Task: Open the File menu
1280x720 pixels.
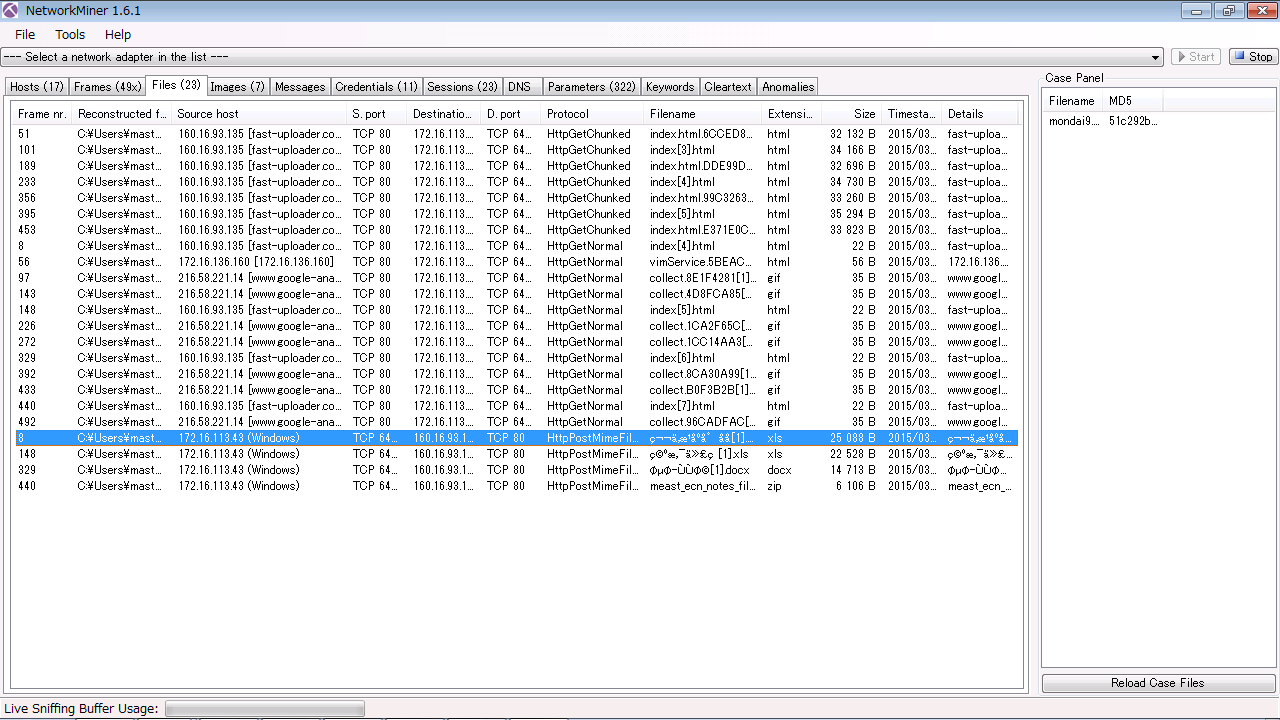Action: 25,34
